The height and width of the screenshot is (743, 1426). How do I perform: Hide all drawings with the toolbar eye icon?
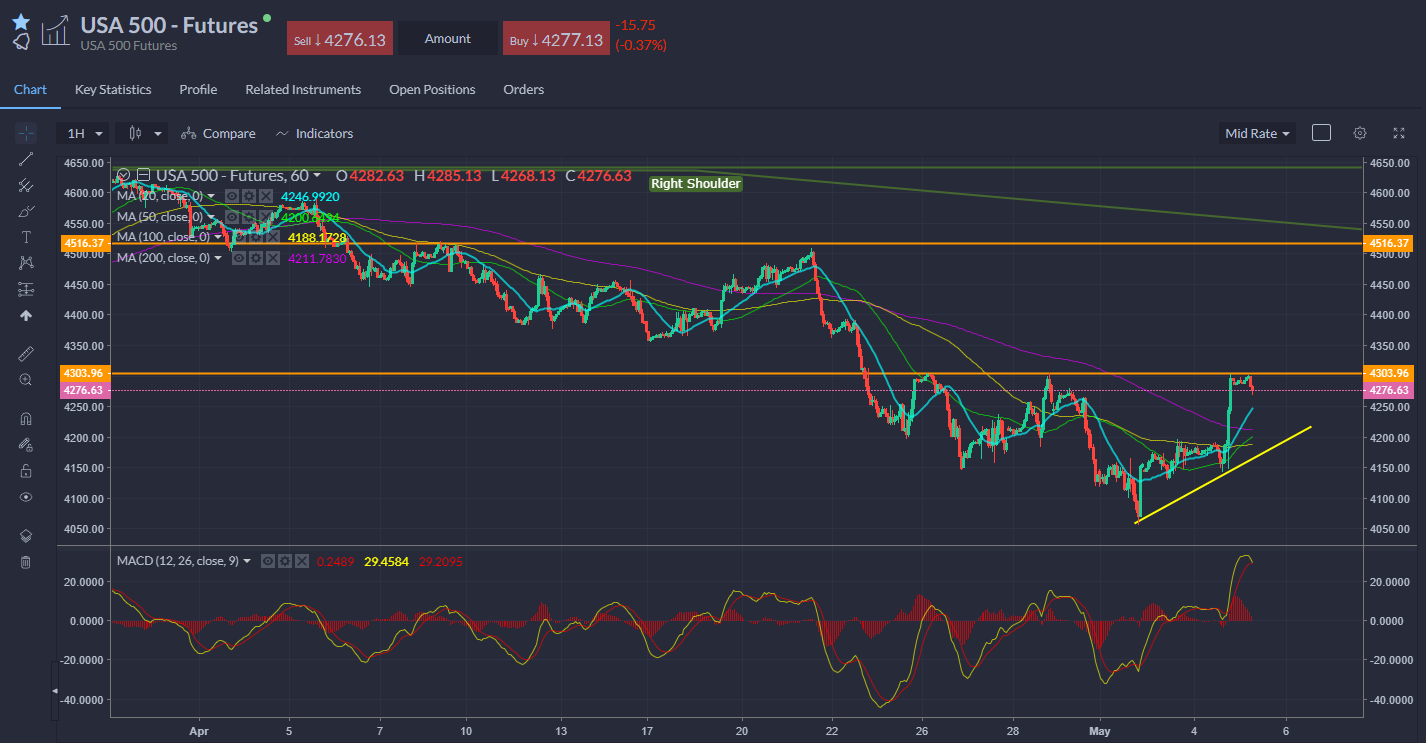click(26, 497)
